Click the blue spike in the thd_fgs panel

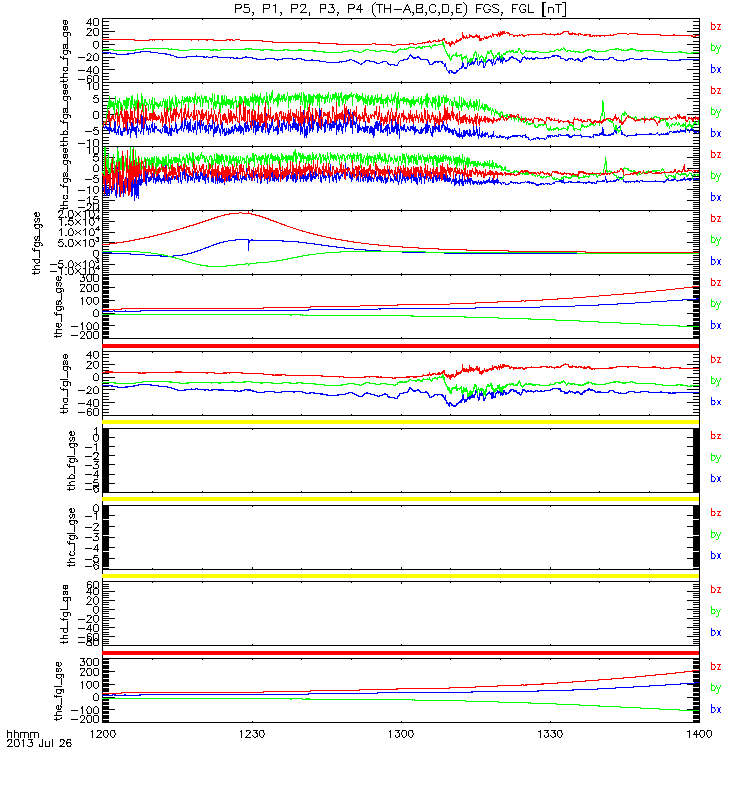pos(248,245)
